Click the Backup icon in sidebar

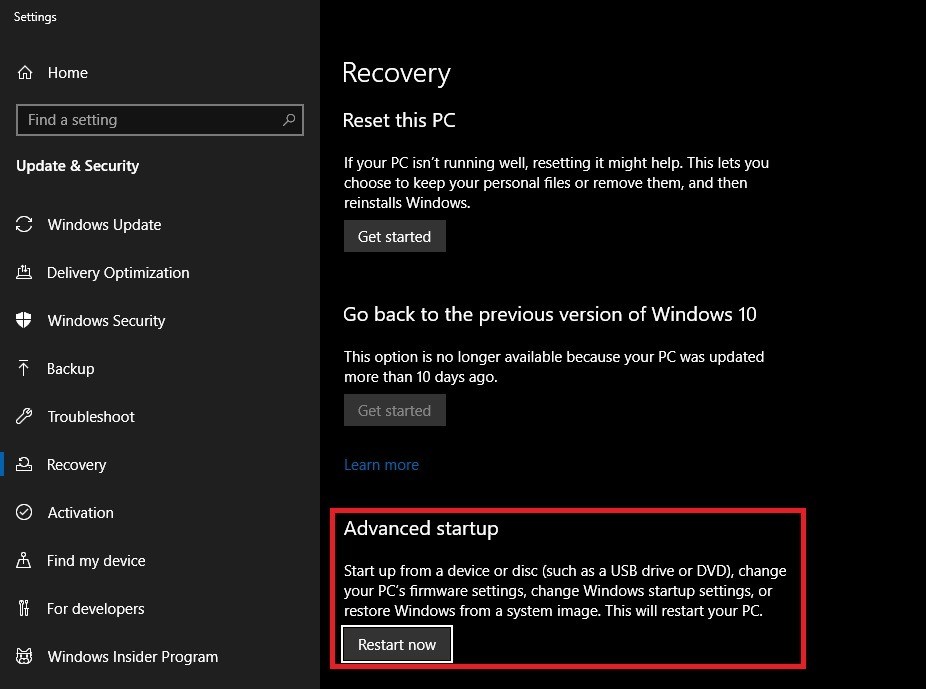[x=24, y=369]
